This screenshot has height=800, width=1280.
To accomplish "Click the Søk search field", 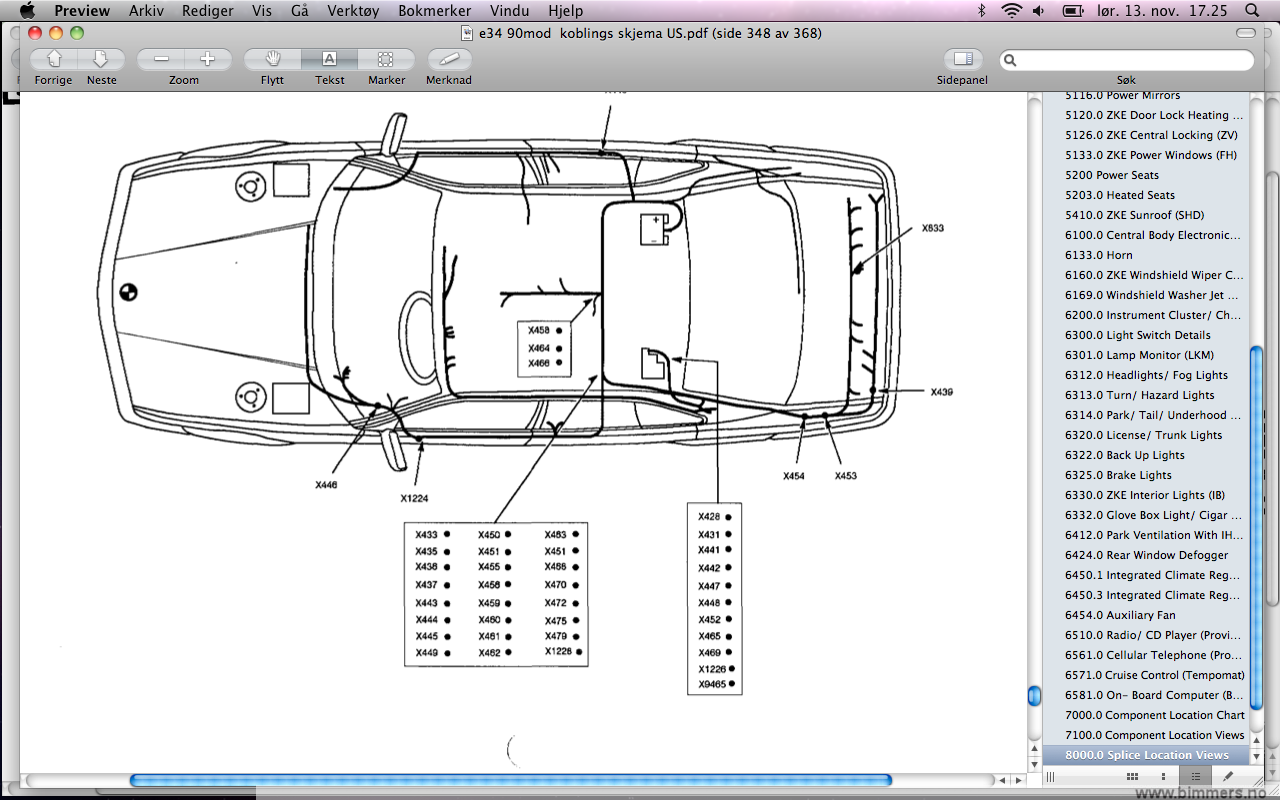I will pyautogui.click(x=1126, y=61).
